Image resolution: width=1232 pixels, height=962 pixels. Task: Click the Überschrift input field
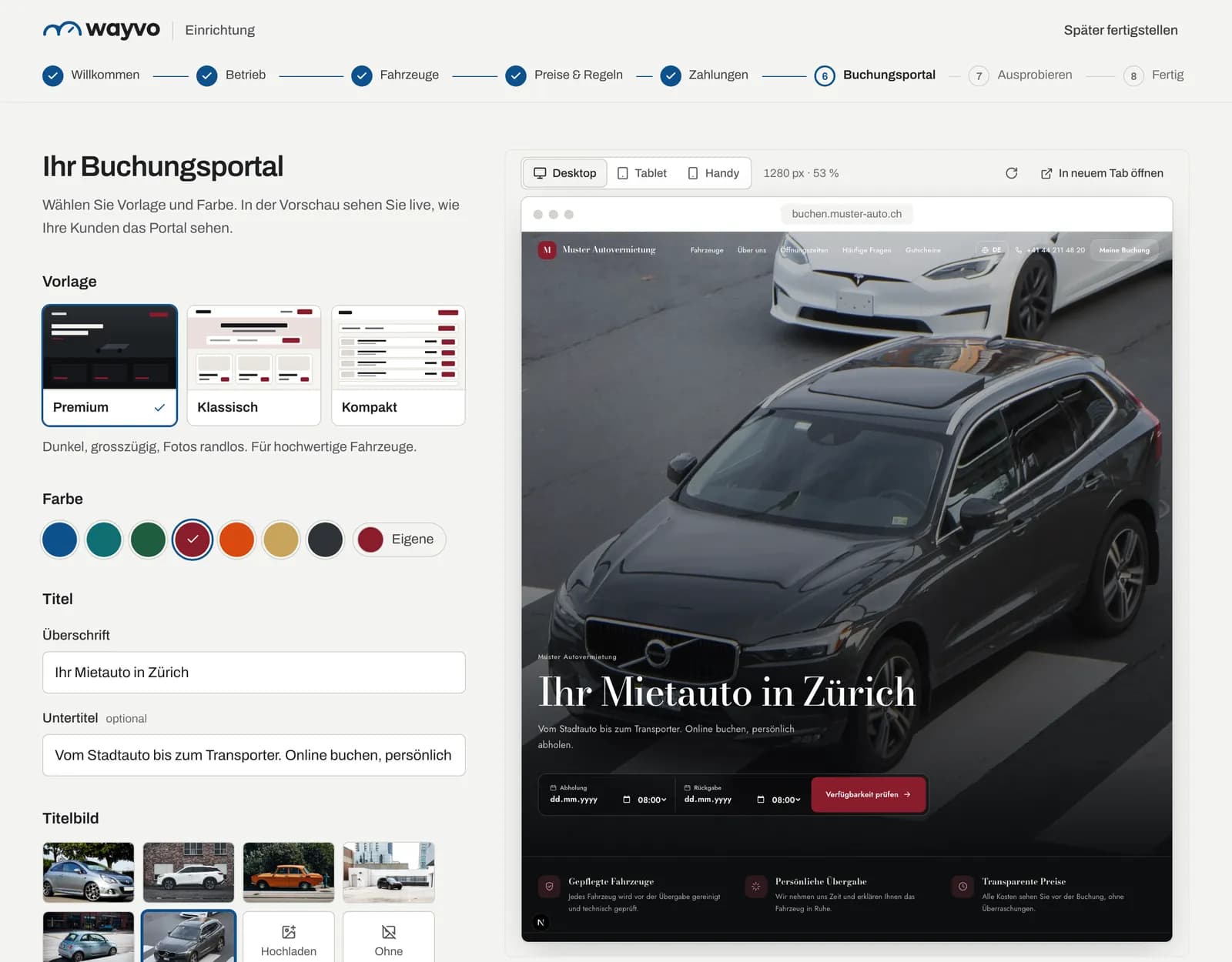click(x=254, y=673)
